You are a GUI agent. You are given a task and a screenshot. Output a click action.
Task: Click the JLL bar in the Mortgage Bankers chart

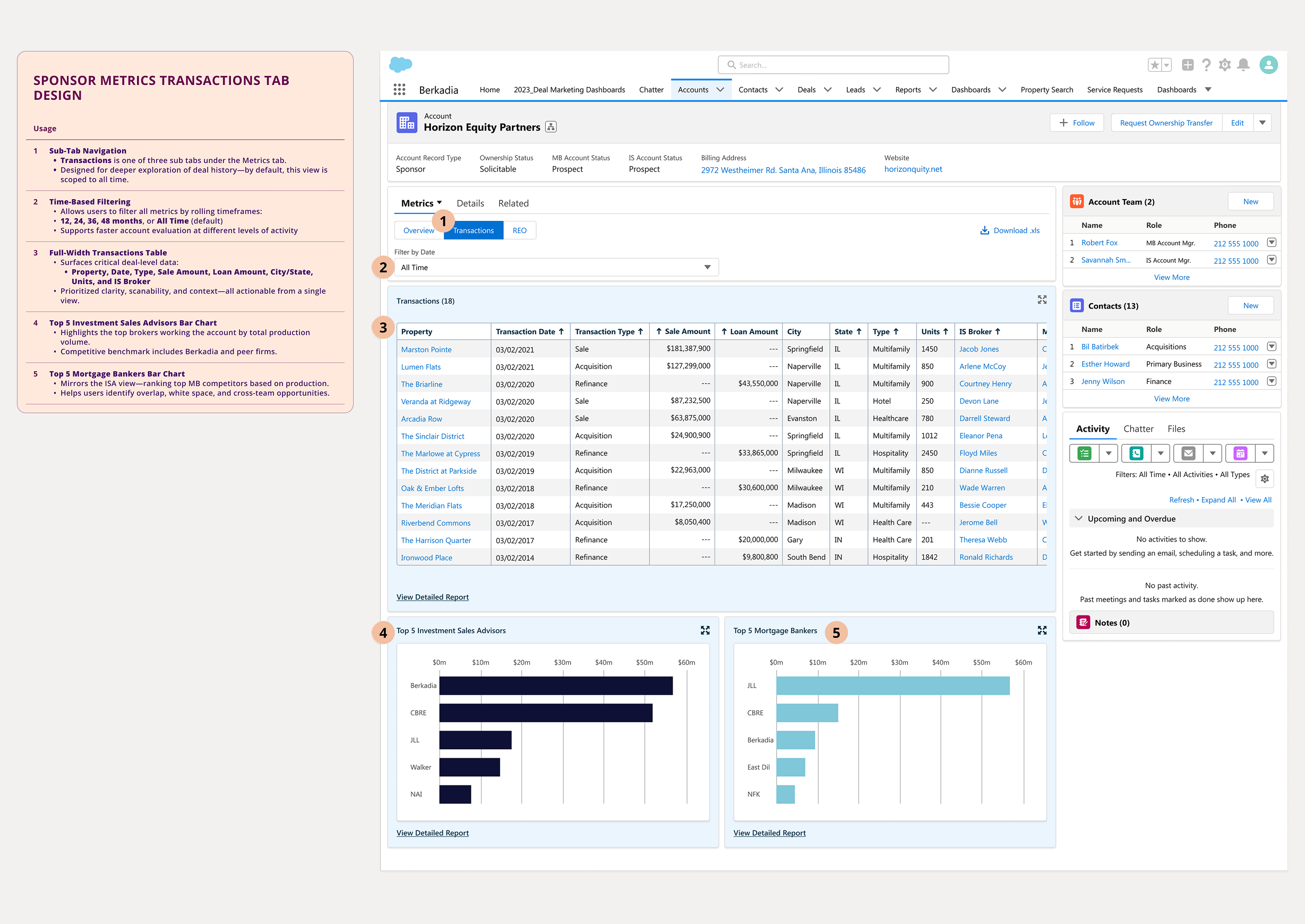892,686
